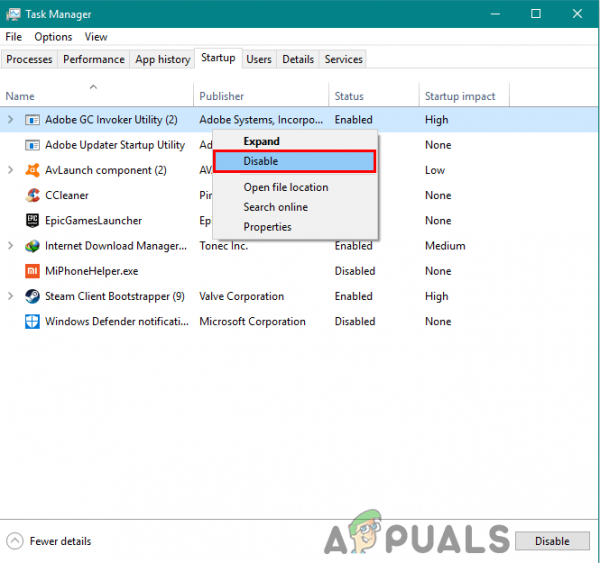Collapse view with Fewer details
600x563 pixels.
pyautogui.click(x=49, y=542)
